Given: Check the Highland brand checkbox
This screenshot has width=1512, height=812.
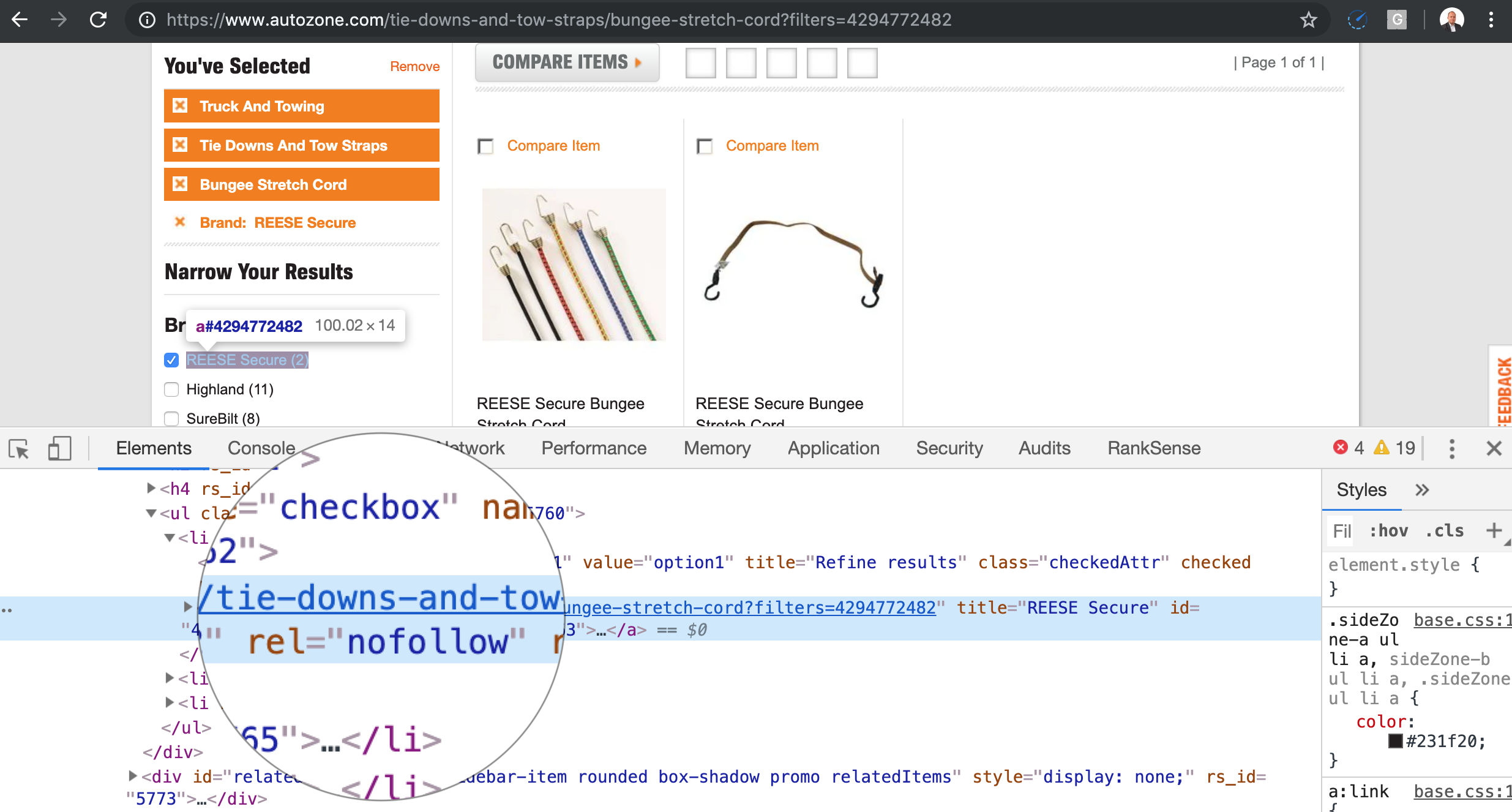Looking at the screenshot, I should [x=171, y=389].
